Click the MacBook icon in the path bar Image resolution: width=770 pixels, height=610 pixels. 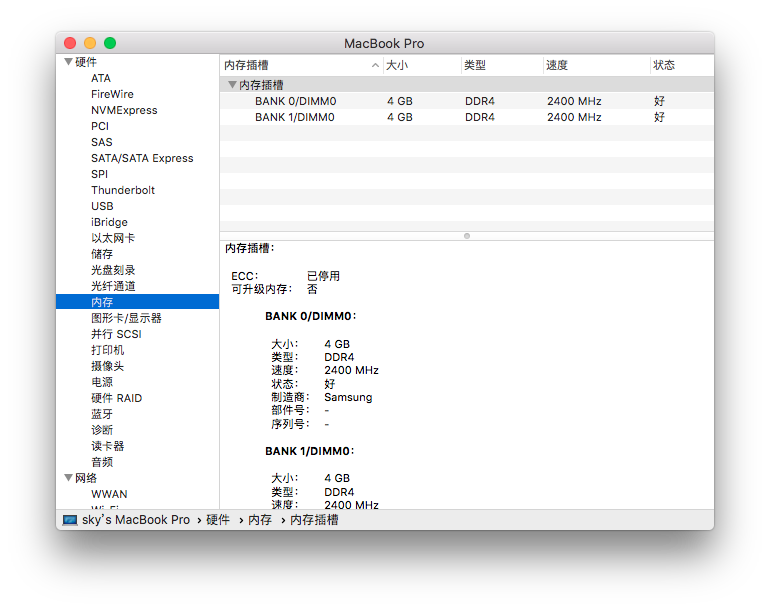70,520
